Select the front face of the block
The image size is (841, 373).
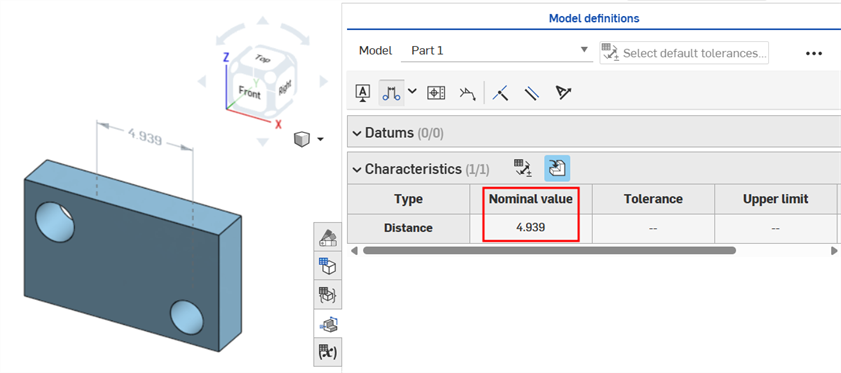(x=121, y=266)
